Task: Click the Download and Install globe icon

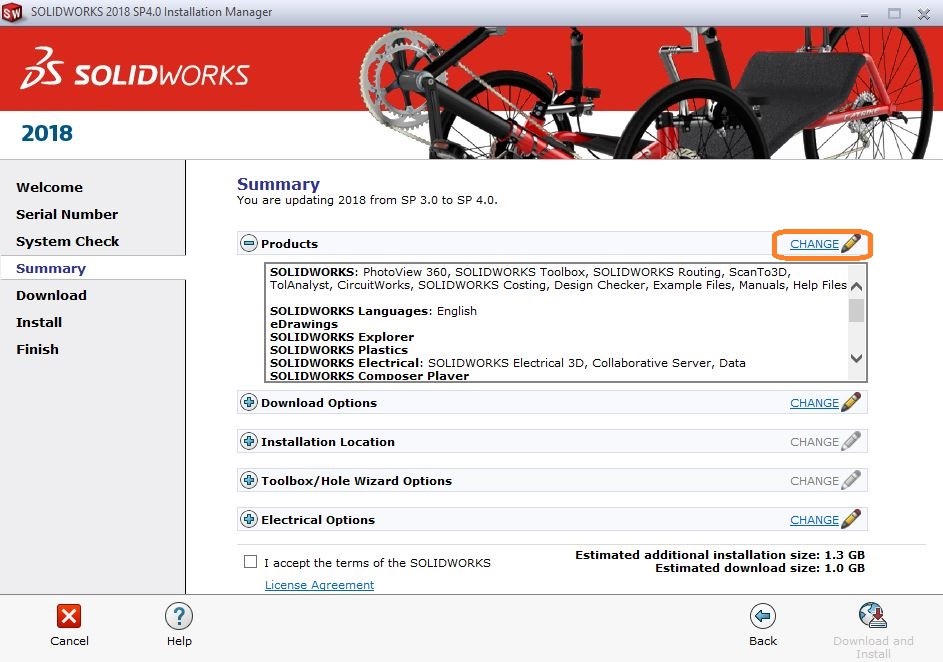Action: point(873,616)
